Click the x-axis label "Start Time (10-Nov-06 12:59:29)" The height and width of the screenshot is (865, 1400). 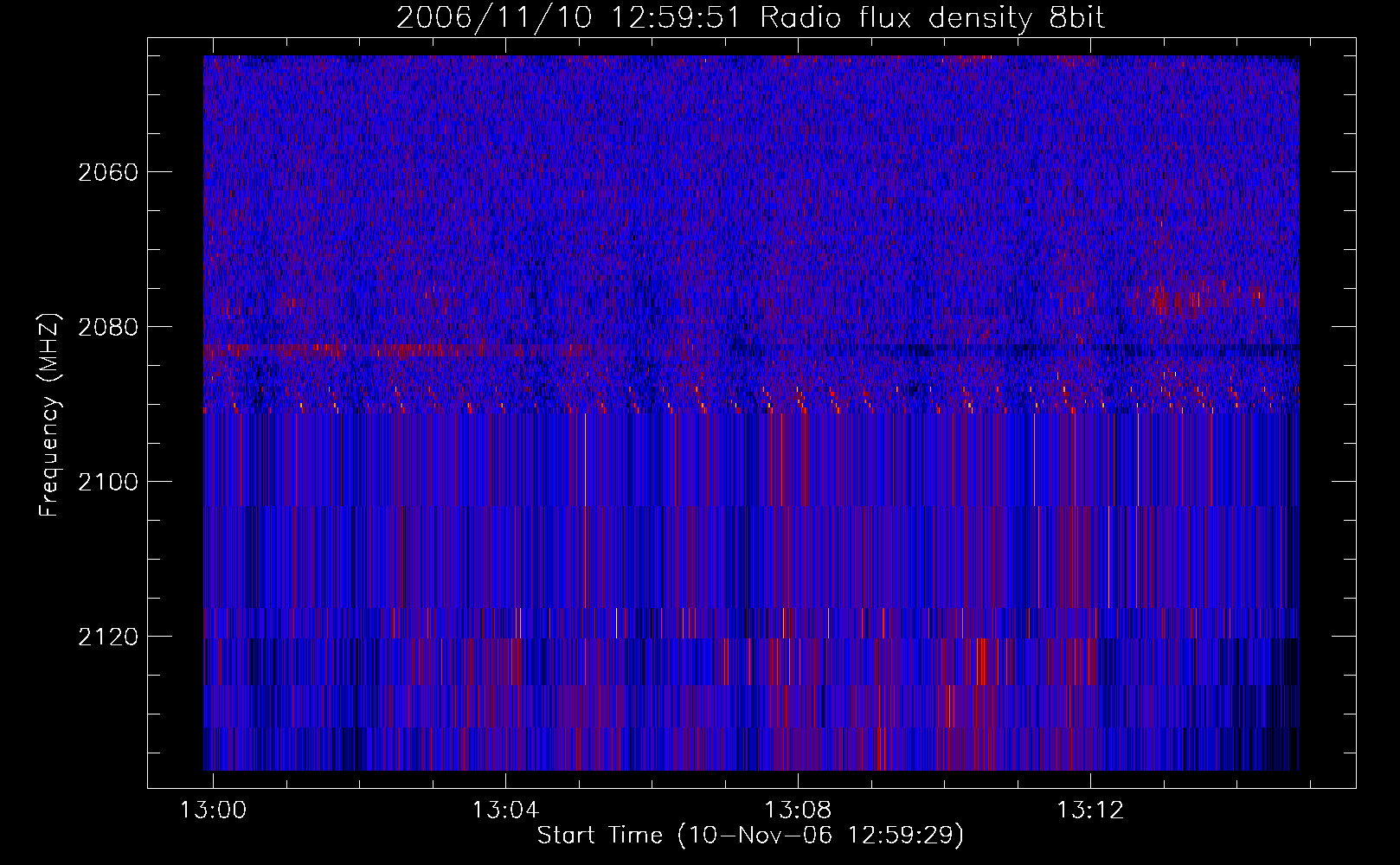(x=750, y=835)
